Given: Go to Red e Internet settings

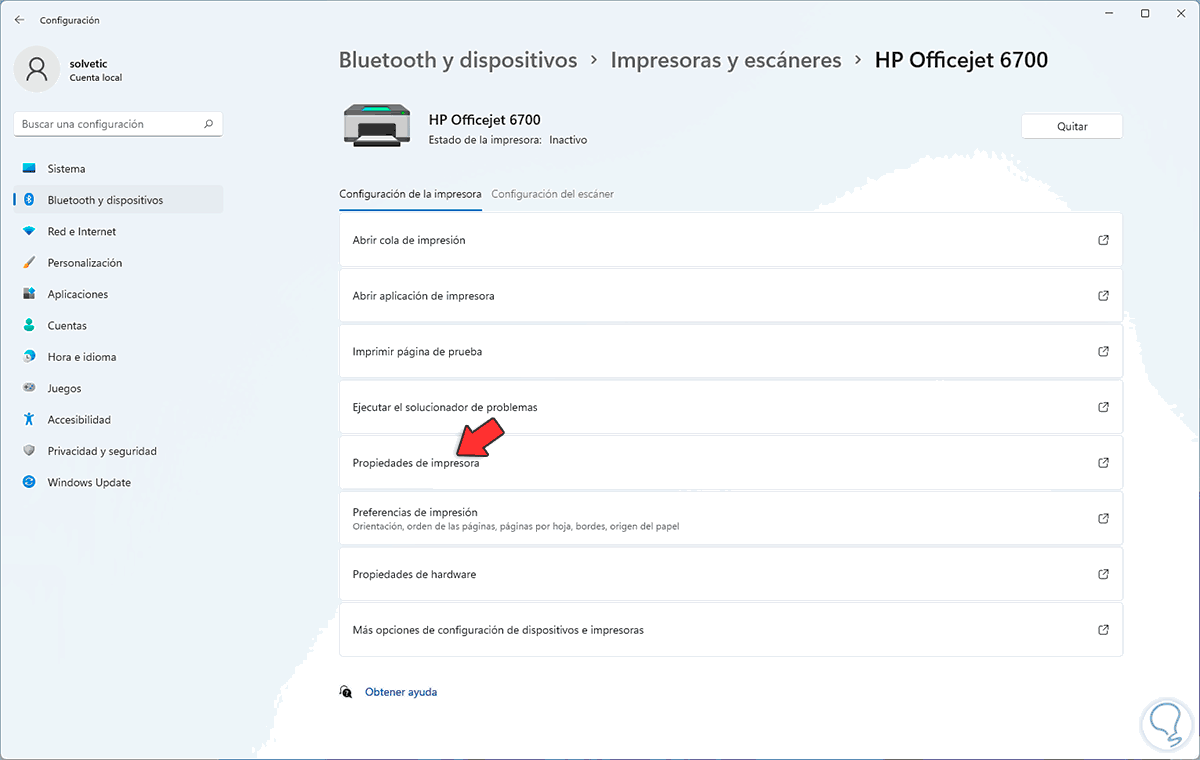Looking at the screenshot, I should 118,231.
